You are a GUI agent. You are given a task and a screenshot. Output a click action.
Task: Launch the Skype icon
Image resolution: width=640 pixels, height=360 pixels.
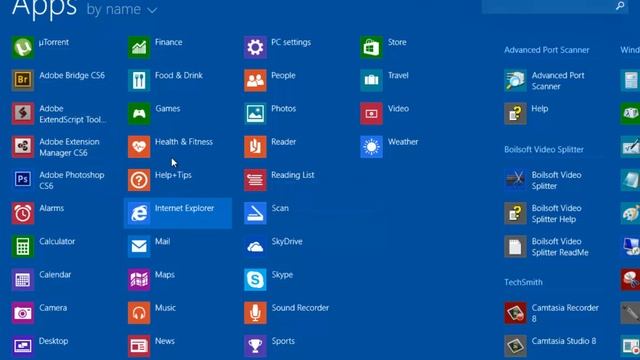(255, 280)
